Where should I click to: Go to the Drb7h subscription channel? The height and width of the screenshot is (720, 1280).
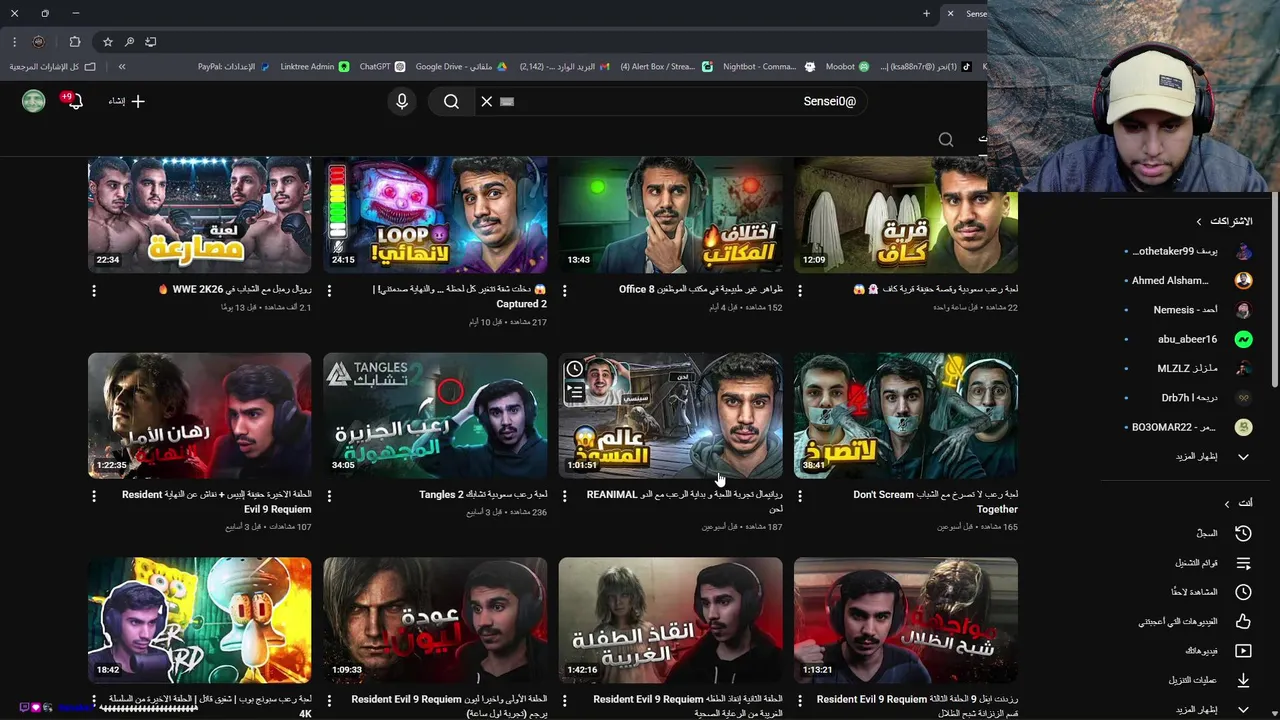pyautogui.click(x=1187, y=398)
